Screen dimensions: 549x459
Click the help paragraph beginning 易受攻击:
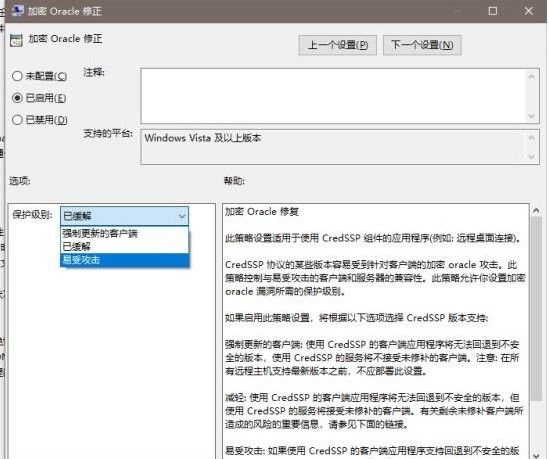click(x=372, y=450)
